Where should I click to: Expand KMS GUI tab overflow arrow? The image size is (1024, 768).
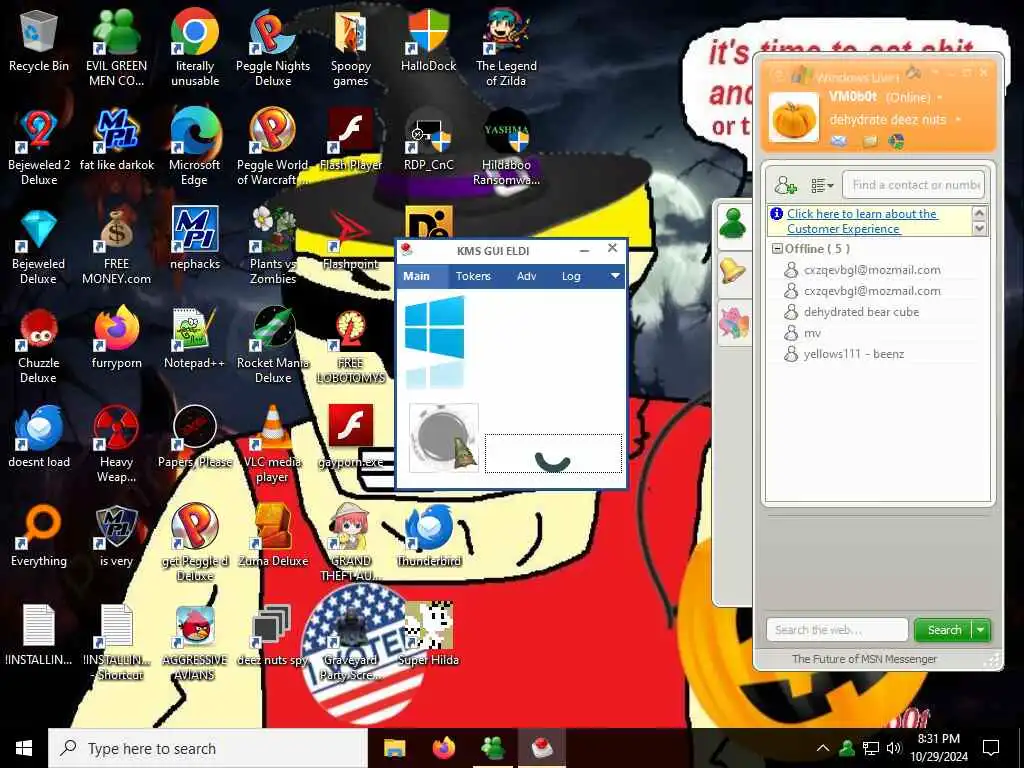pos(615,276)
